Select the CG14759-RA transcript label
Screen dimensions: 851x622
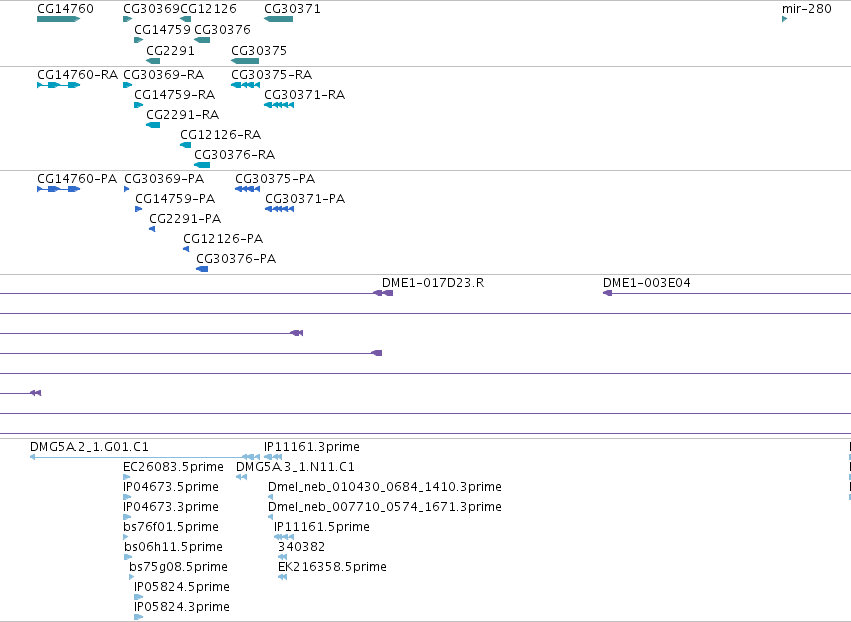click(x=175, y=94)
